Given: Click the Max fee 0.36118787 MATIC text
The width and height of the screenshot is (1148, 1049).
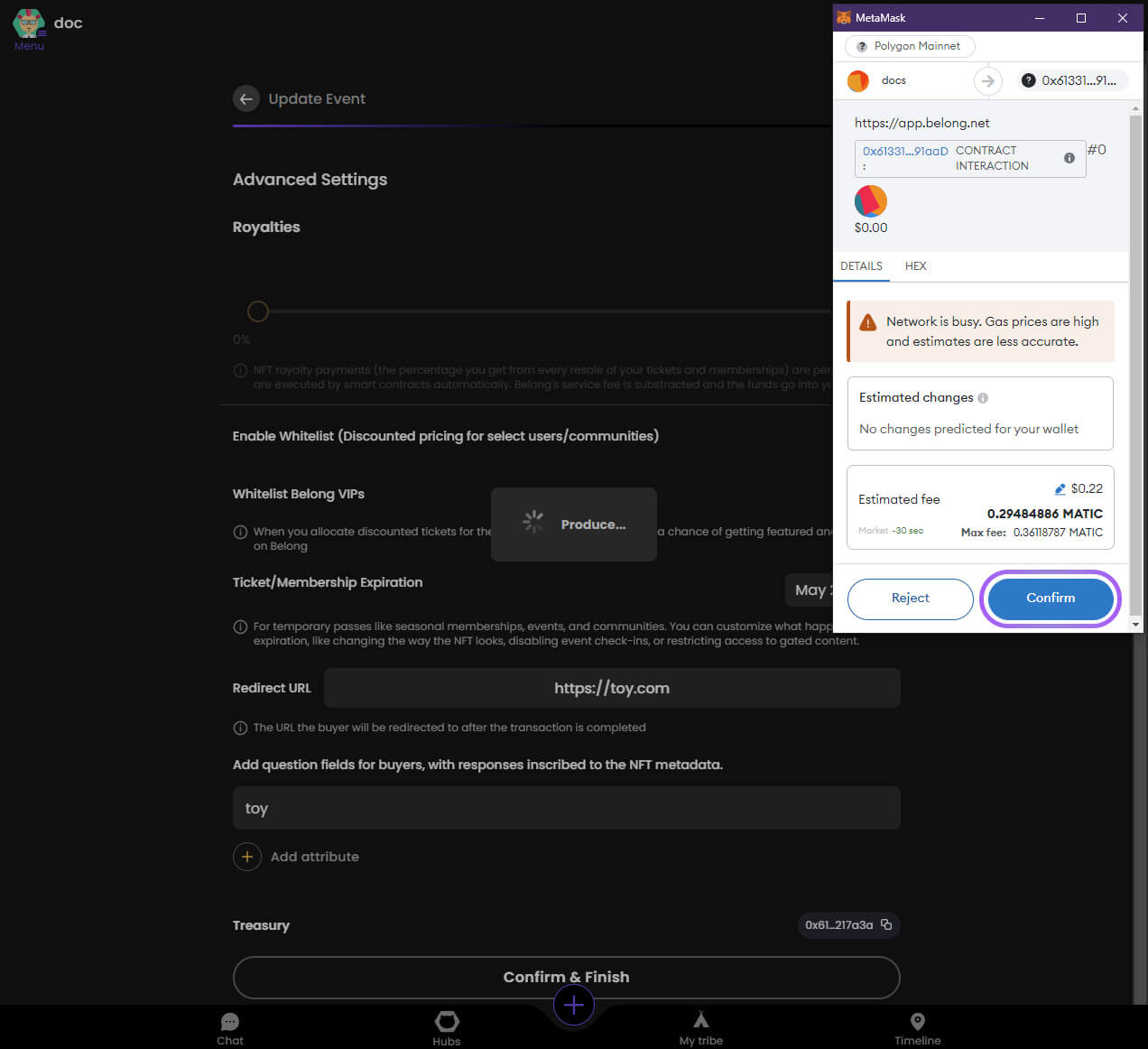Looking at the screenshot, I should pyautogui.click(x=1032, y=533).
